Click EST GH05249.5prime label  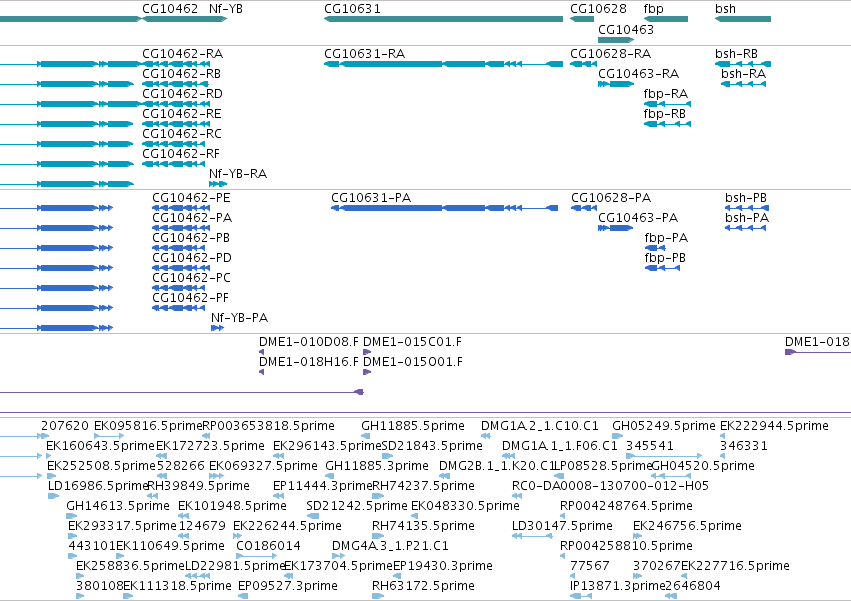[x=664, y=426]
